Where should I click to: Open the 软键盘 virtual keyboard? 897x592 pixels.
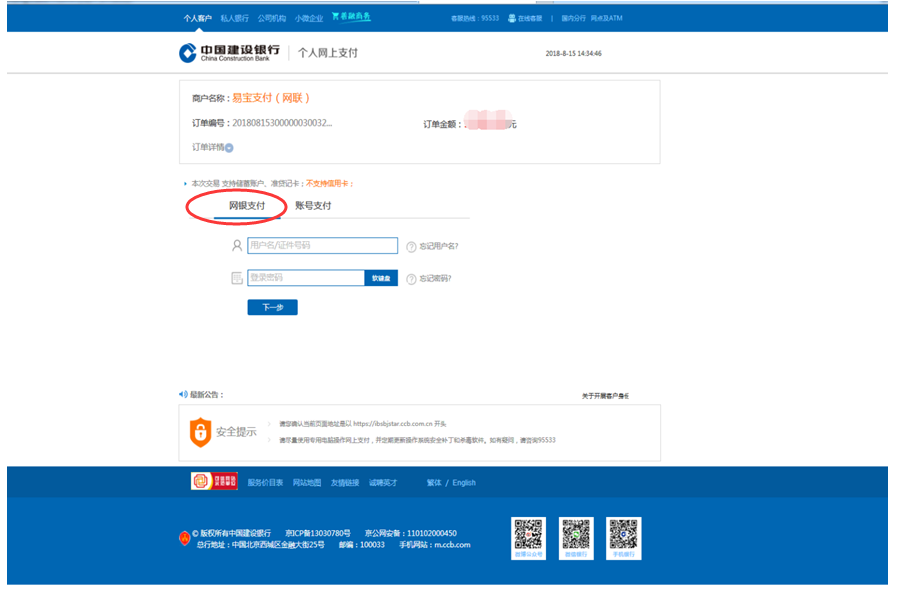[381, 277]
